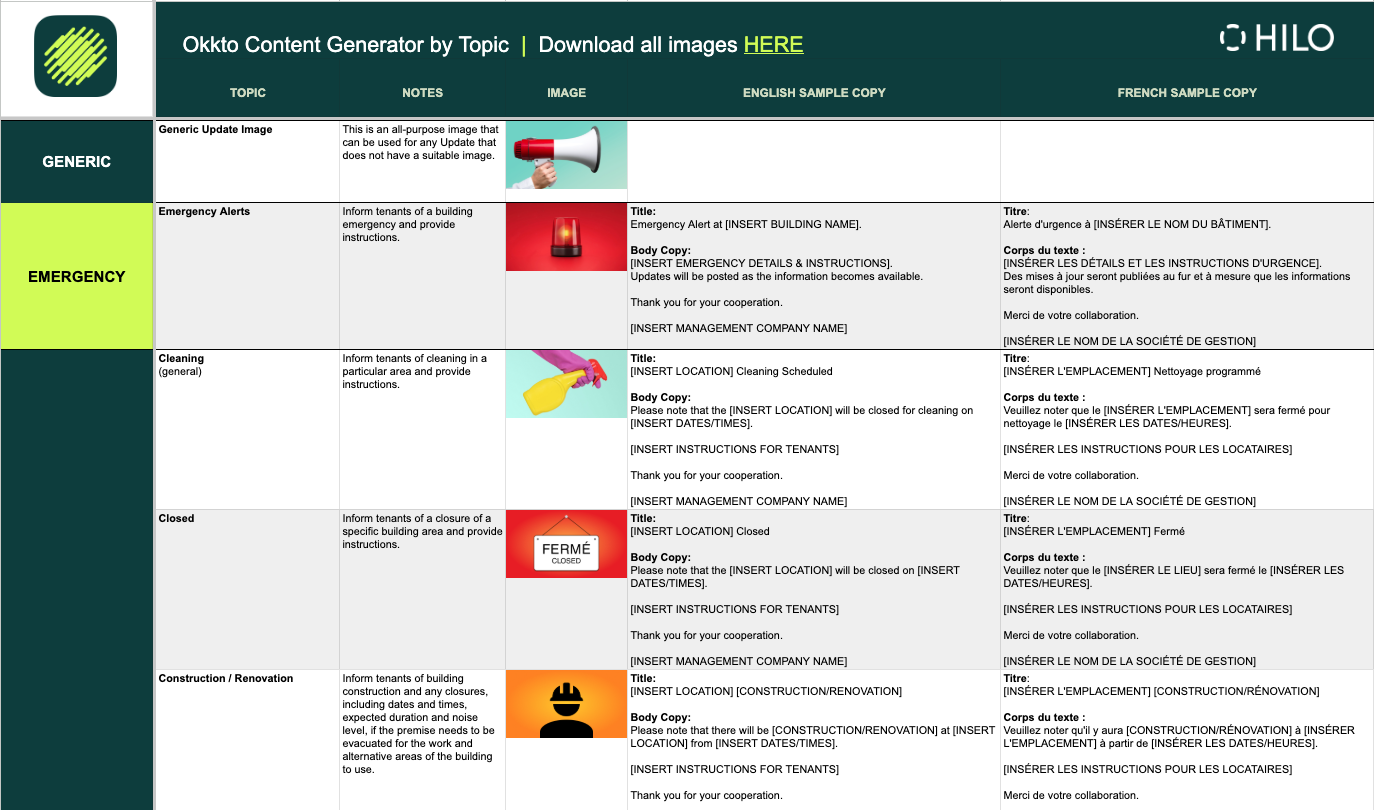Click the Cleaning Scheduled English copy cell
Image resolution: width=1374 pixels, height=810 pixels.
[x=814, y=430]
